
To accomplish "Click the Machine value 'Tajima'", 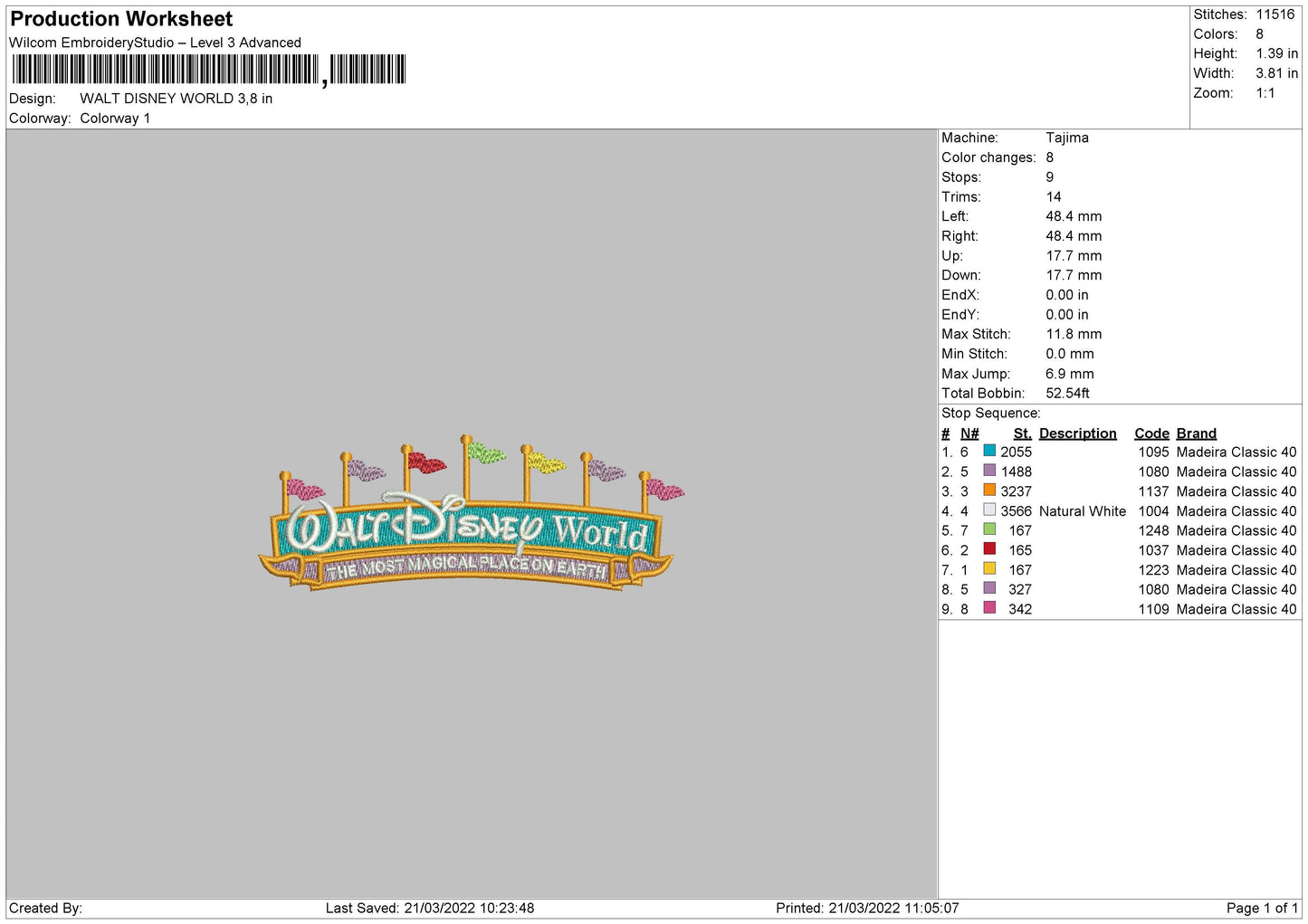I will point(1067,138).
